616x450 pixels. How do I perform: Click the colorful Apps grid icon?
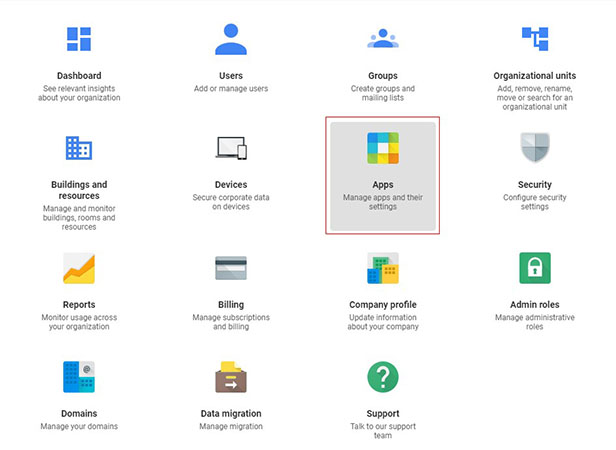[383, 148]
